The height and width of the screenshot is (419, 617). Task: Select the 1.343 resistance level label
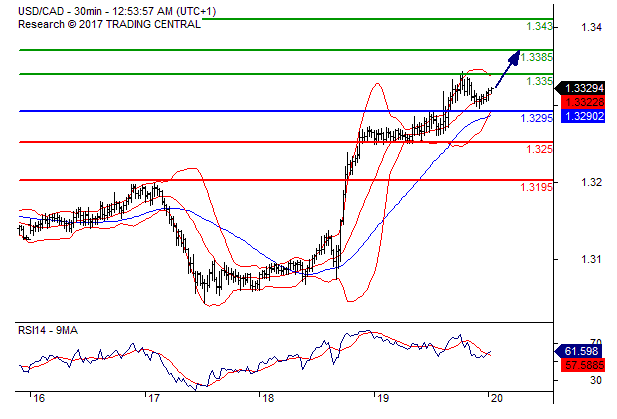[539, 26]
